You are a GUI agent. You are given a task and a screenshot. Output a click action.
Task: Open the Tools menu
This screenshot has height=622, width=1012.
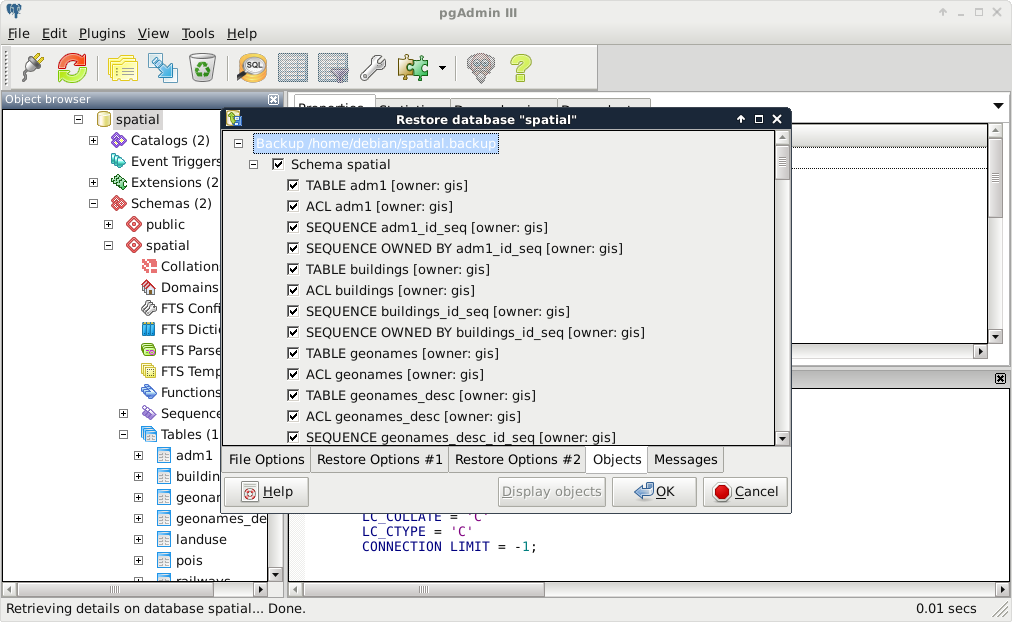coord(198,33)
